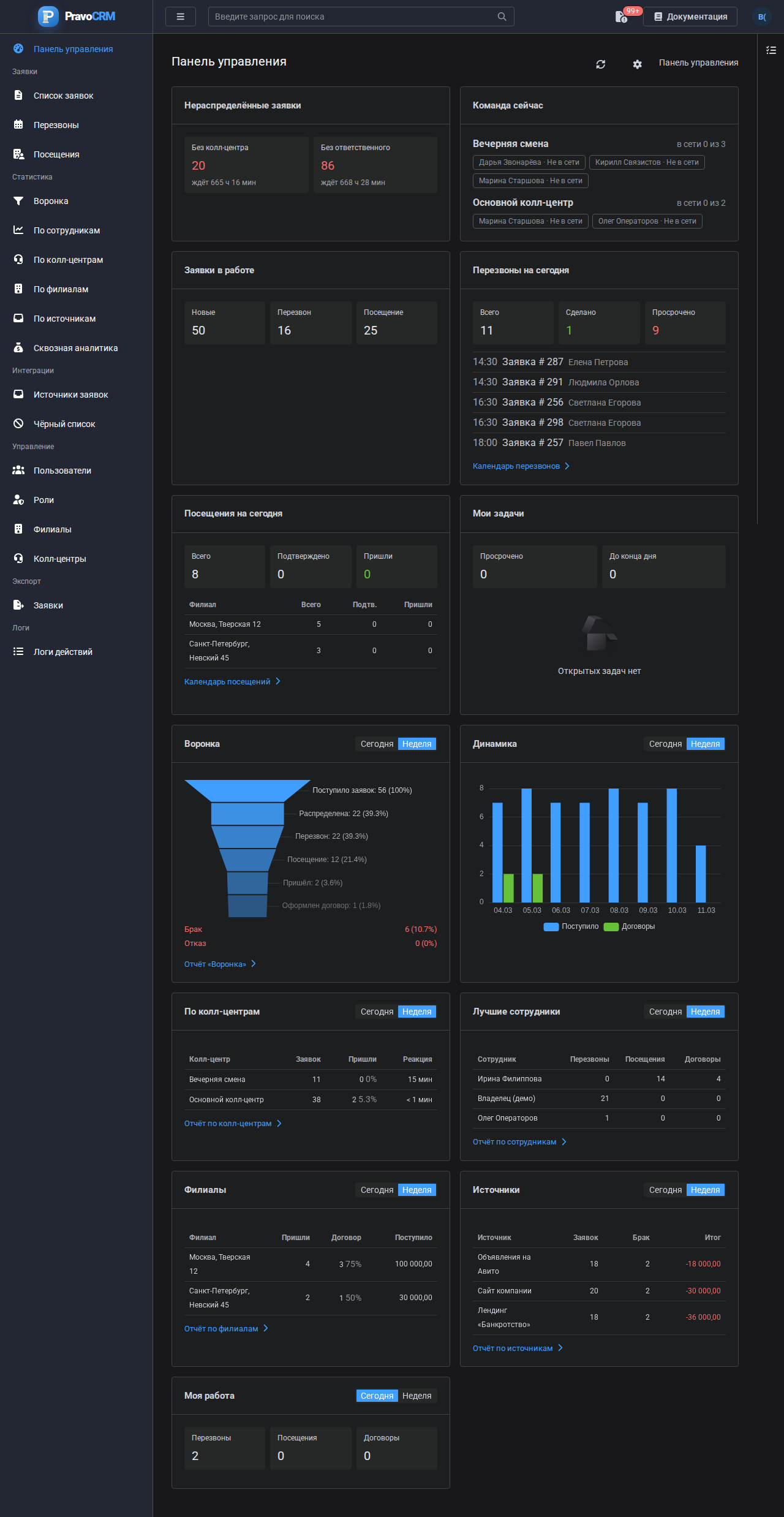Click the Поступило legend color swatch
784x1517 pixels.
pos(551,927)
